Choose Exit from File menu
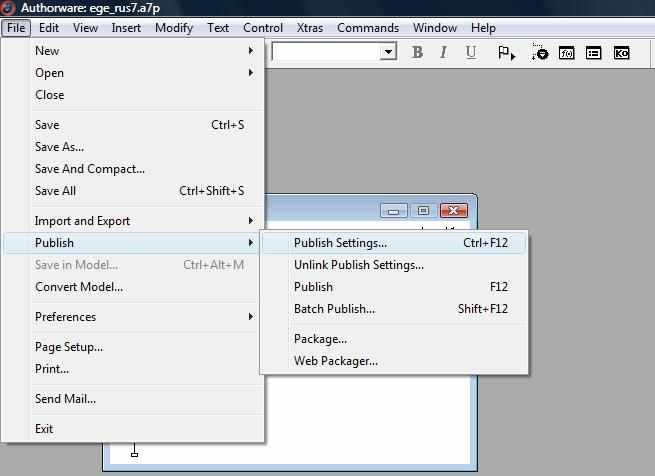 pyautogui.click(x=144, y=429)
